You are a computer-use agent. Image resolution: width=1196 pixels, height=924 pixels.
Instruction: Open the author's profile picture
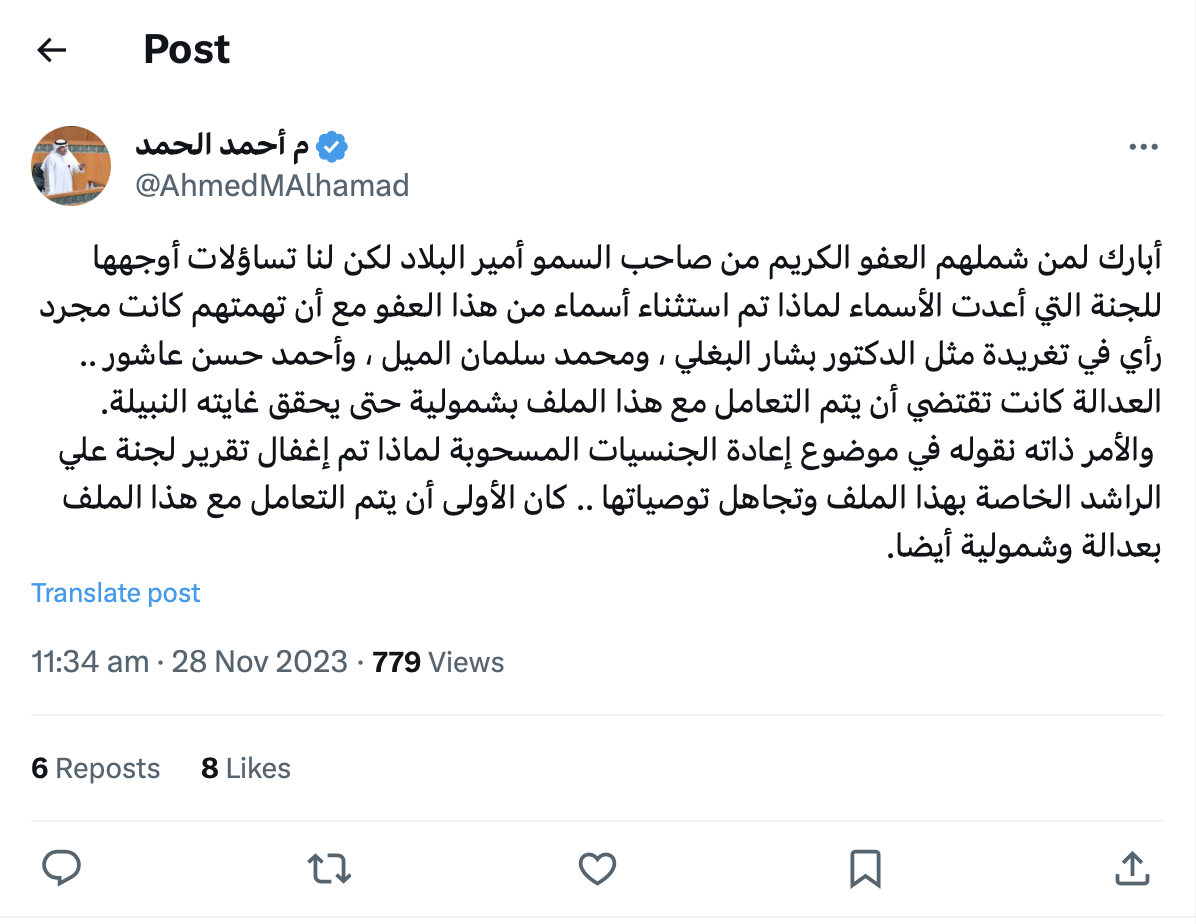(70, 166)
